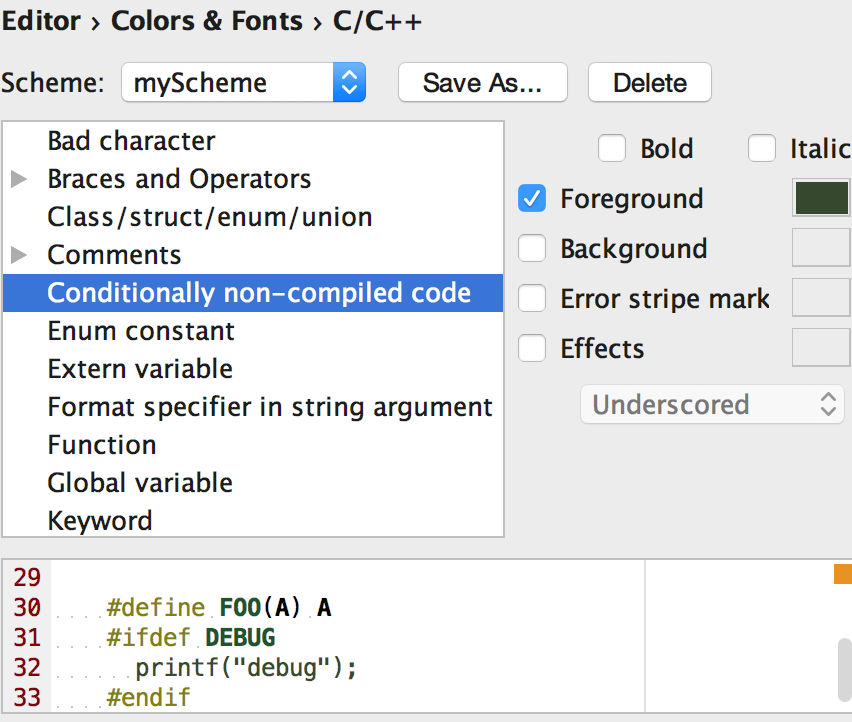Click the orange warning marker in preview
The image size is (852, 722).
(x=842, y=574)
